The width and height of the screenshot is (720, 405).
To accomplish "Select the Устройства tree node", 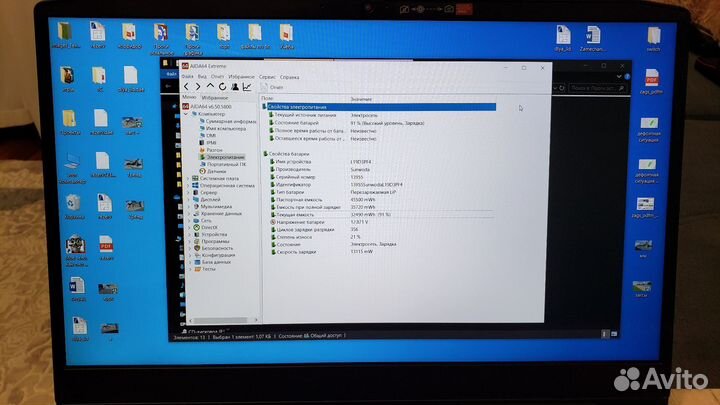I will pyautogui.click(x=211, y=234).
